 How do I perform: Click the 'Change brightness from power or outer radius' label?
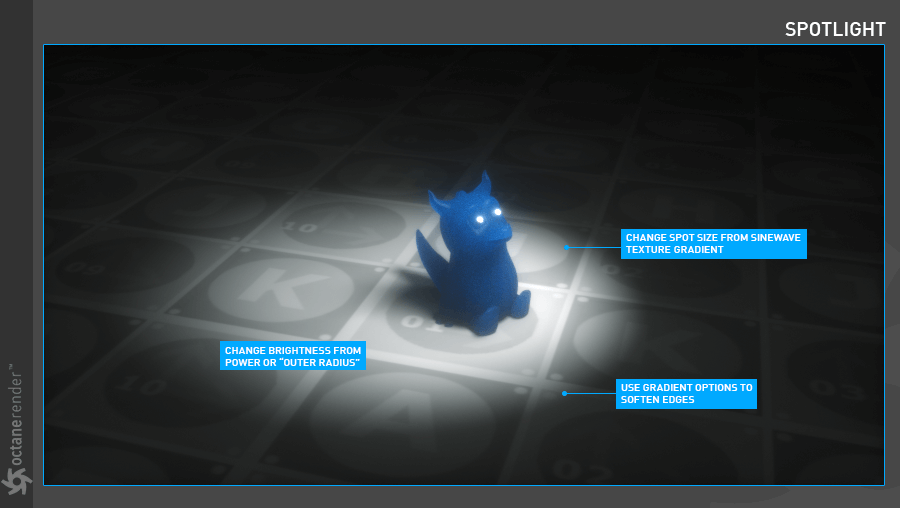point(293,356)
